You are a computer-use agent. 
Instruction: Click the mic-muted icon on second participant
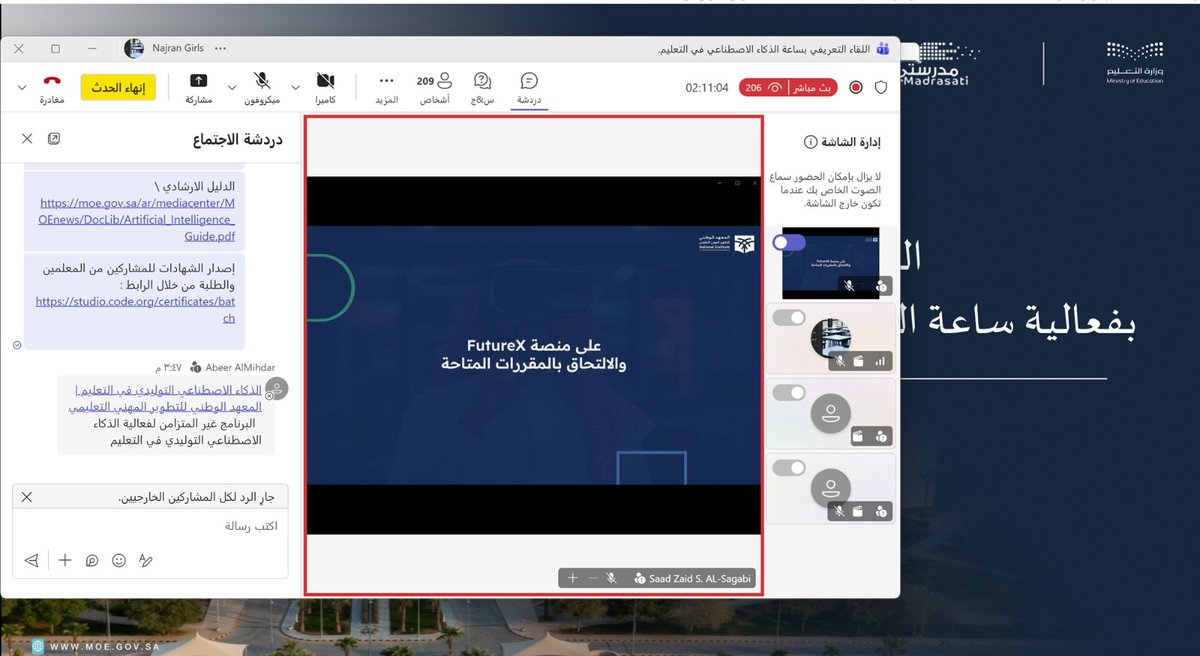[x=840, y=361]
